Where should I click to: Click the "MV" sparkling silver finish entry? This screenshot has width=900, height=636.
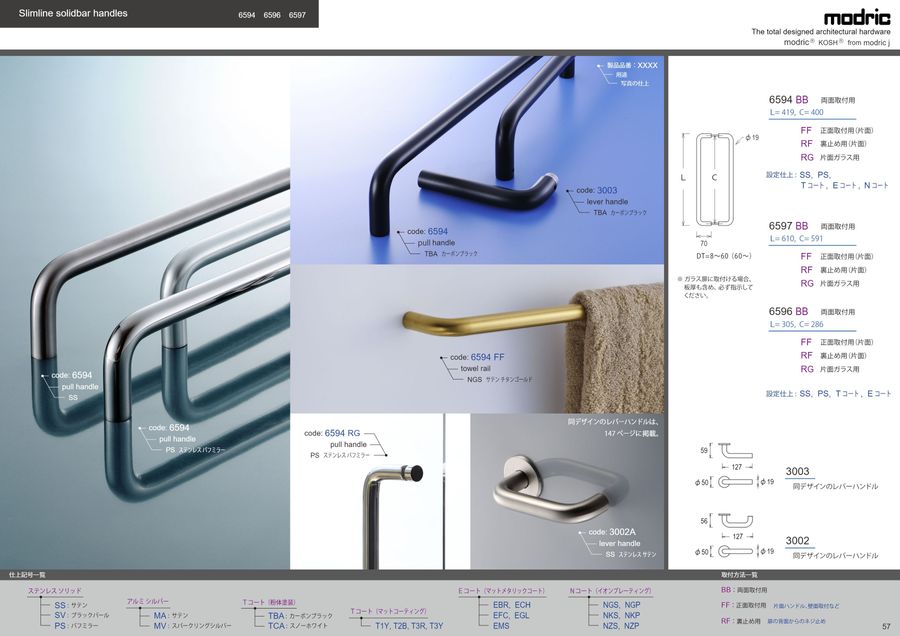[x=192, y=626]
